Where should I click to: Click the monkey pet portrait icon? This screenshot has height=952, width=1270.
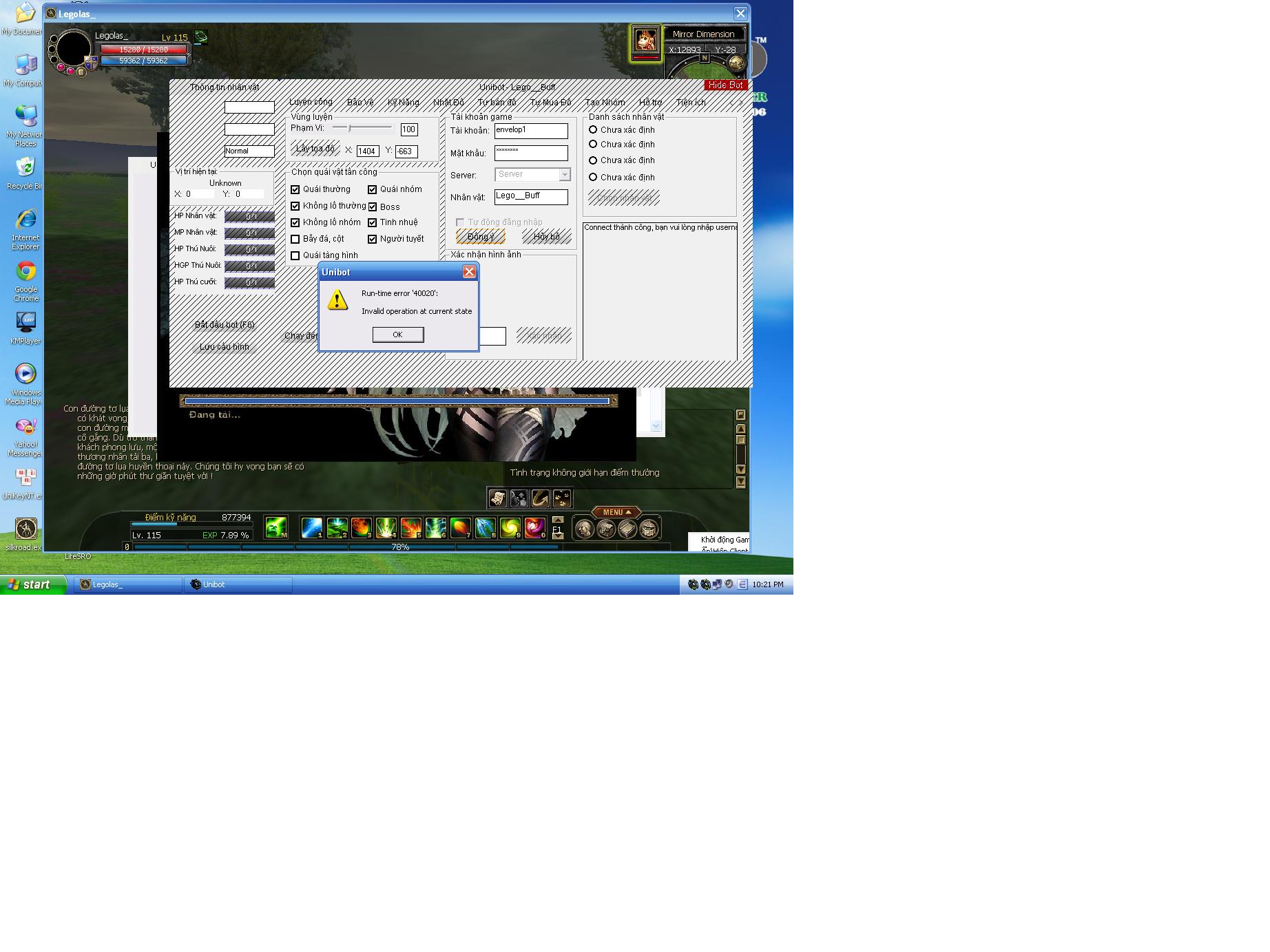tap(645, 40)
